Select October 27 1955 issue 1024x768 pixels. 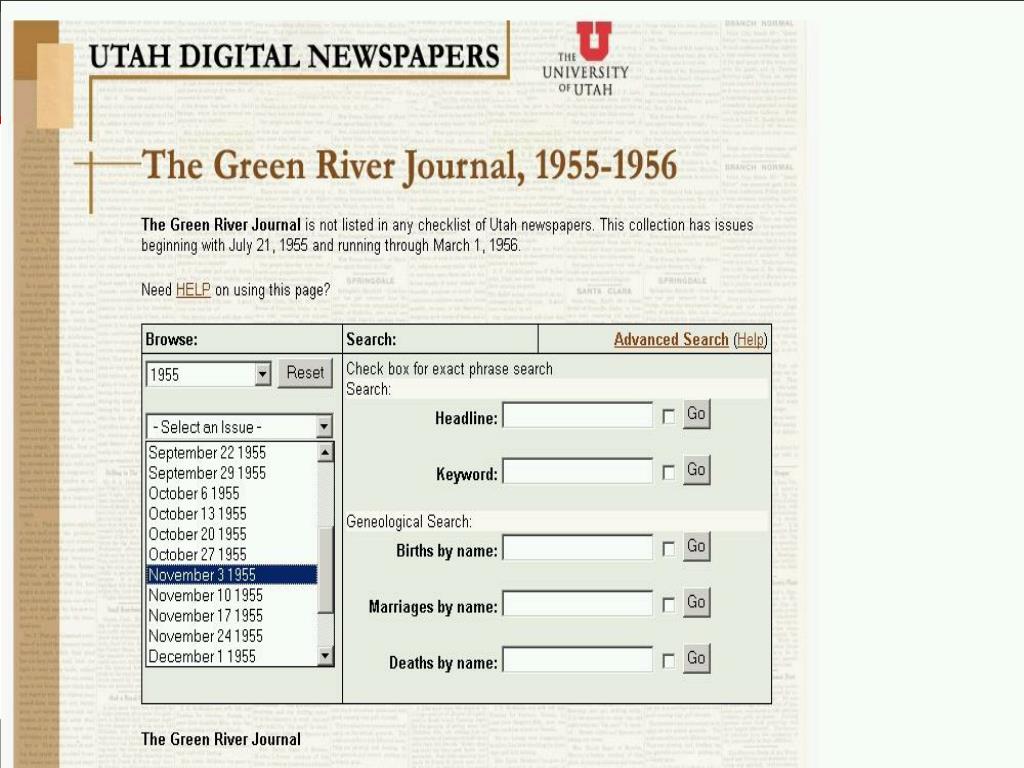[231, 554]
